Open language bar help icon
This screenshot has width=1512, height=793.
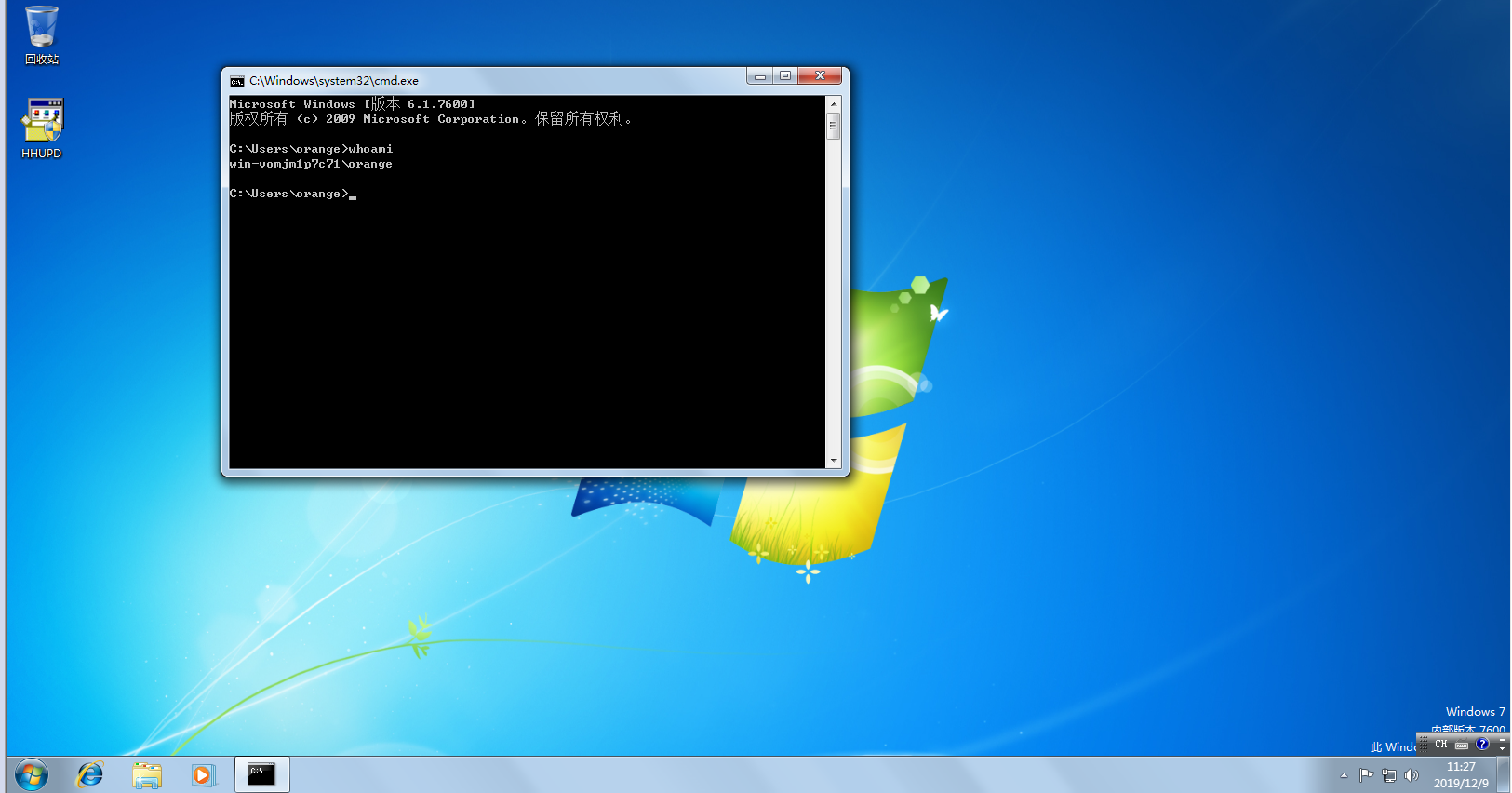pos(1482,744)
